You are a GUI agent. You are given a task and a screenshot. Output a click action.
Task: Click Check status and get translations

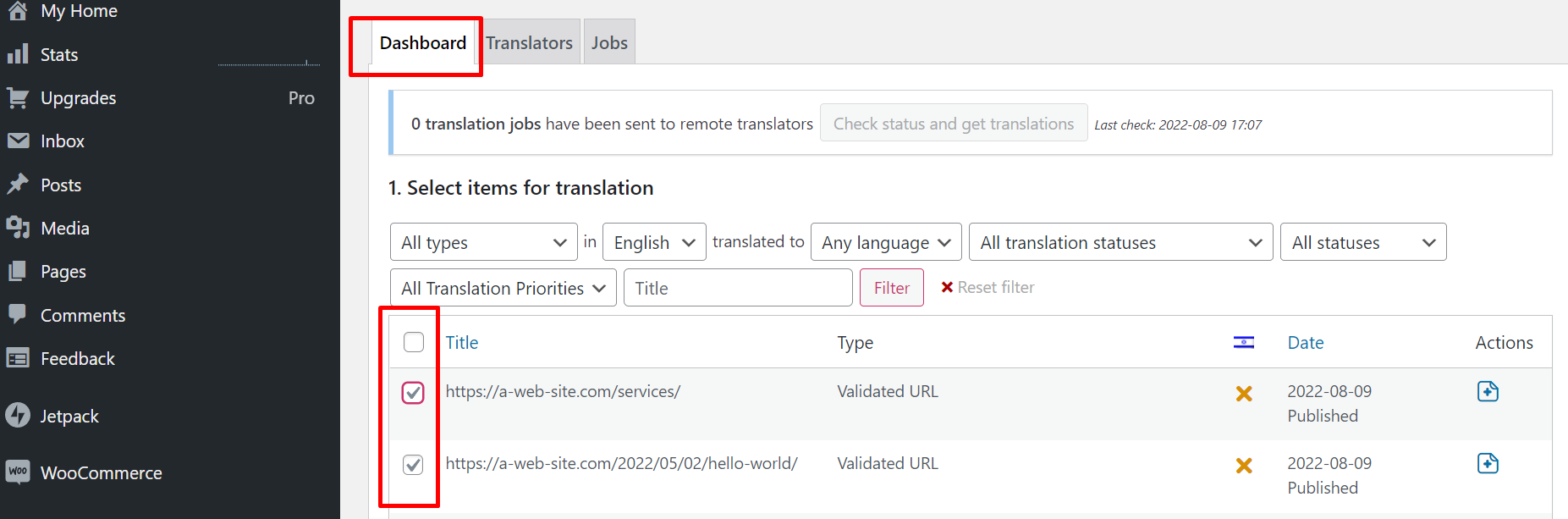pyautogui.click(x=954, y=124)
